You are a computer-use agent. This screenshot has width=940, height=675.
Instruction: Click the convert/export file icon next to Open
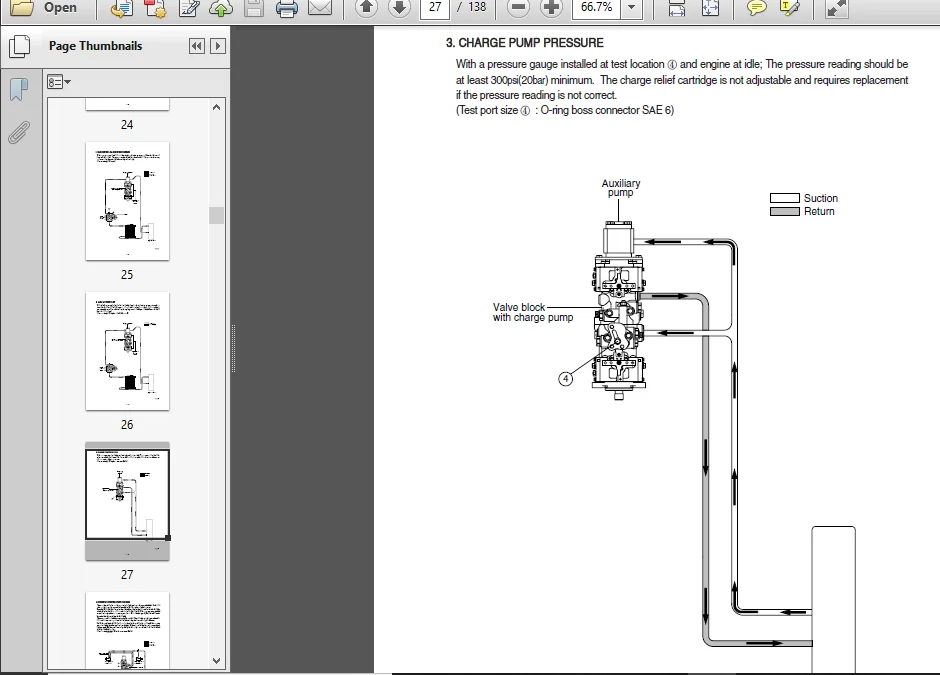122,8
